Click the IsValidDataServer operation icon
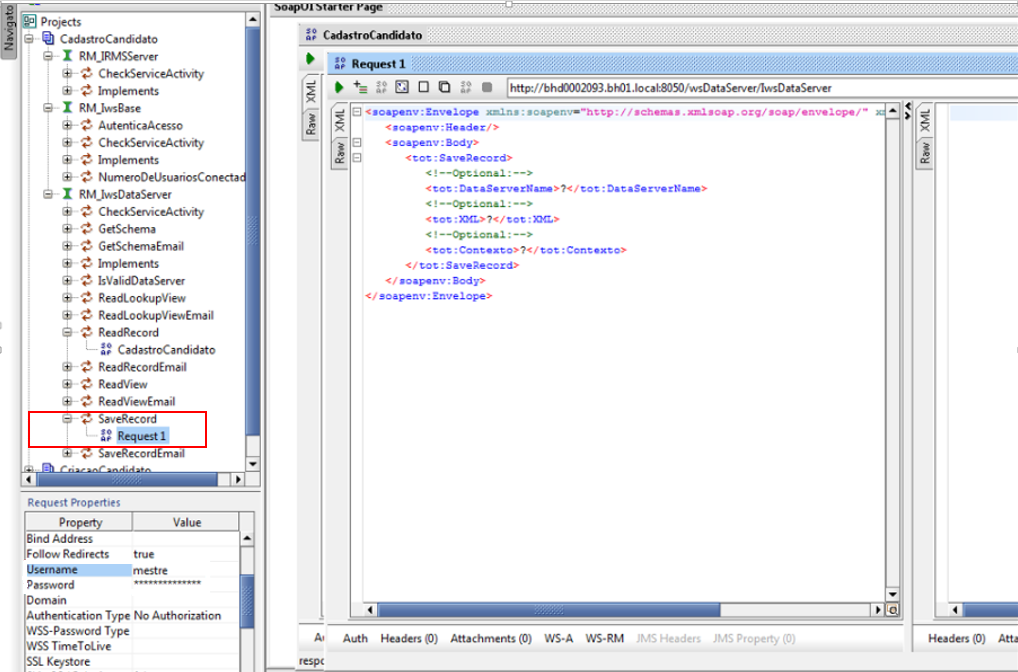The height and width of the screenshot is (672, 1018). tap(87, 280)
